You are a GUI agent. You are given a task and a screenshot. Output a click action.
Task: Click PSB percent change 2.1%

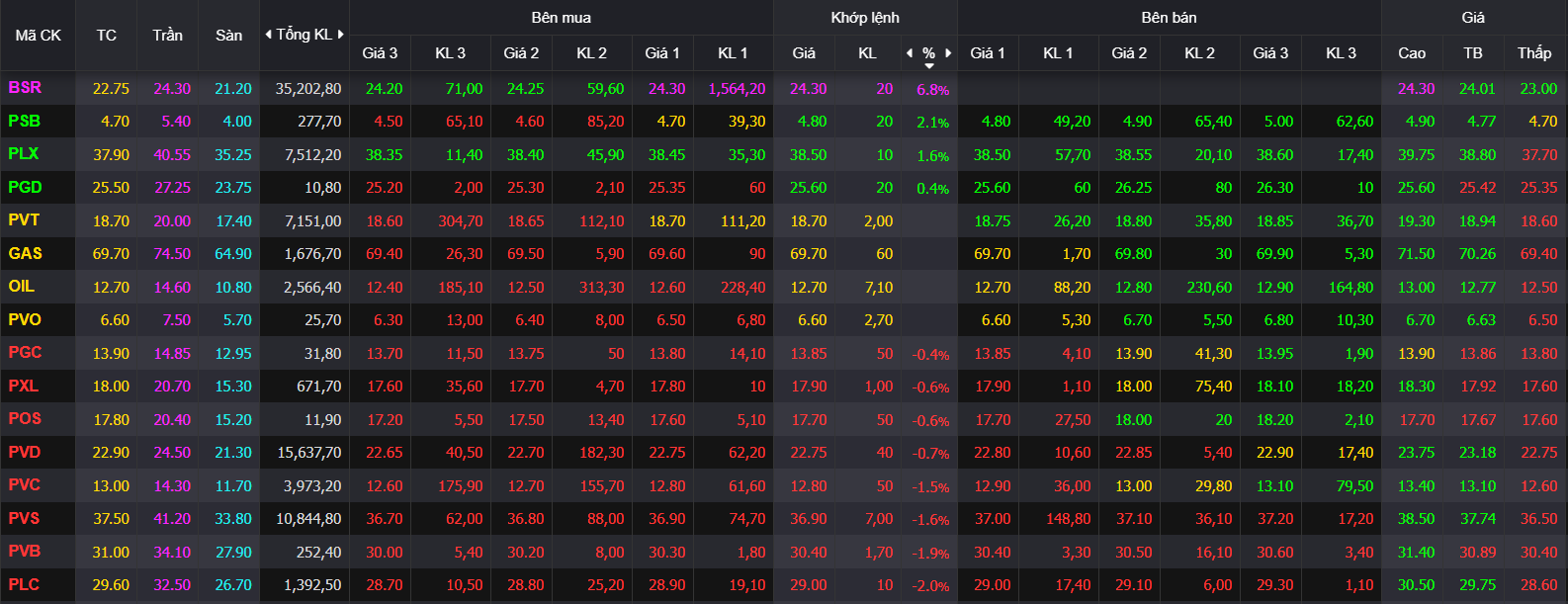pyautogui.click(x=932, y=123)
